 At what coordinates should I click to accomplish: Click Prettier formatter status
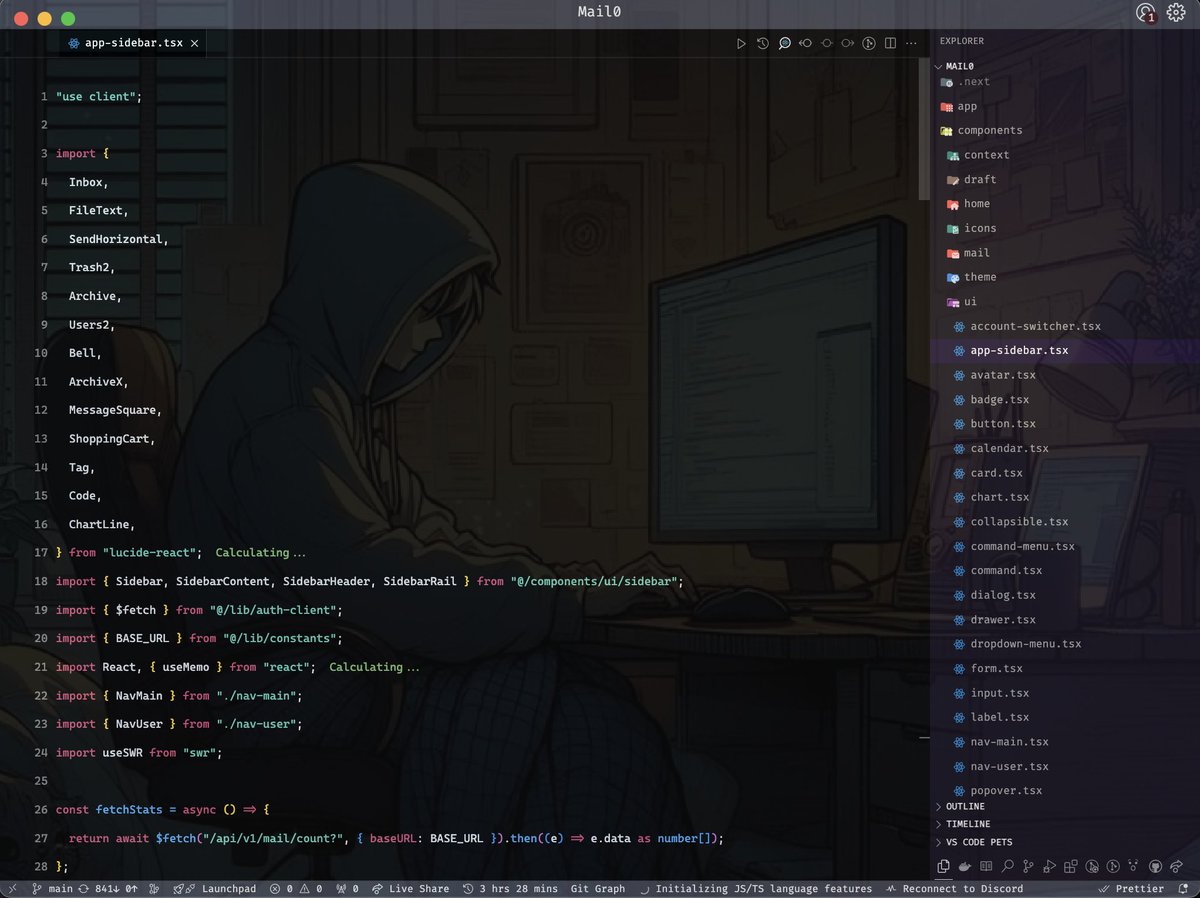click(x=1131, y=888)
